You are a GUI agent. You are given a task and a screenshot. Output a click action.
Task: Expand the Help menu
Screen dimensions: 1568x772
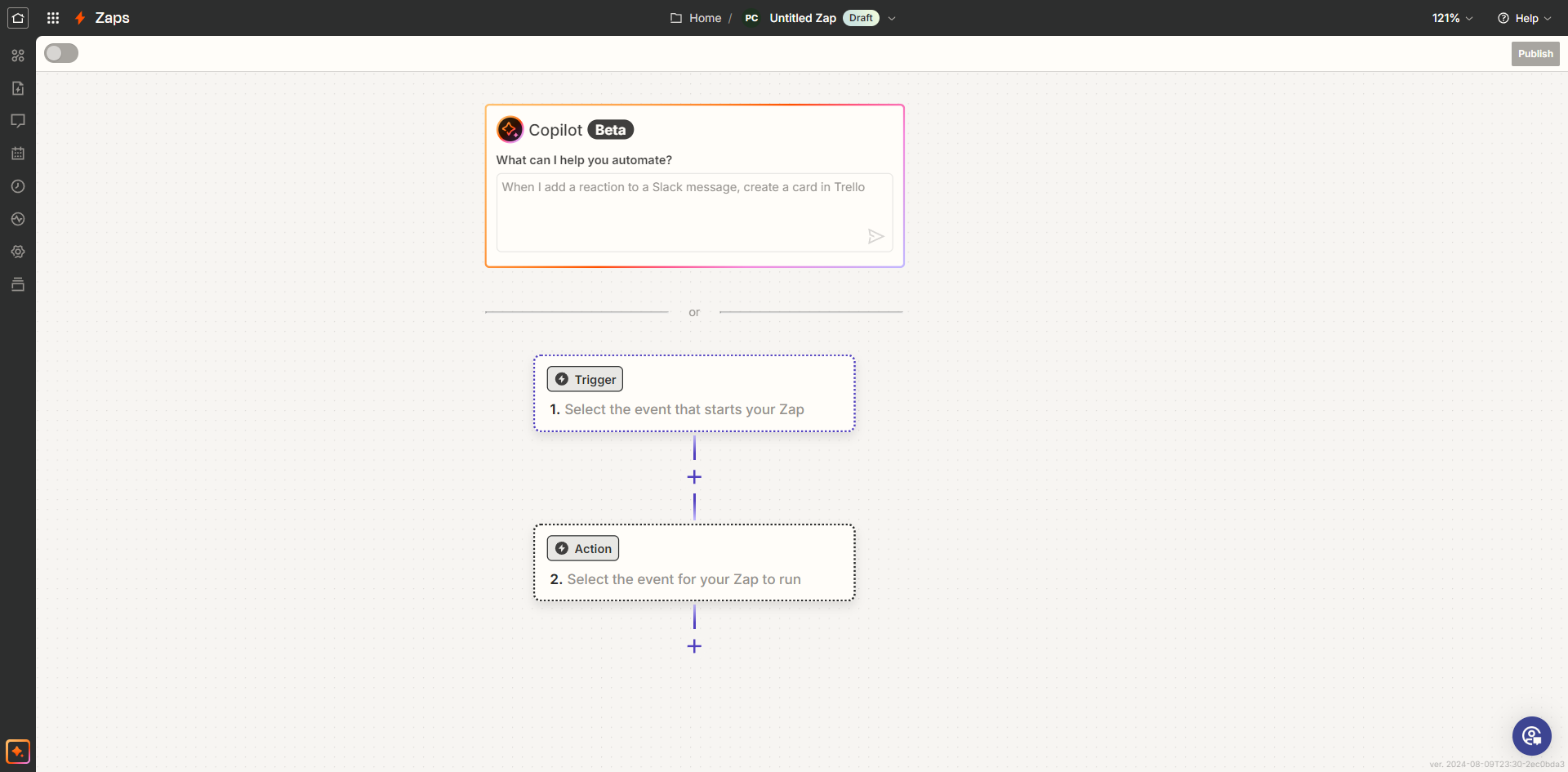tap(1525, 18)
